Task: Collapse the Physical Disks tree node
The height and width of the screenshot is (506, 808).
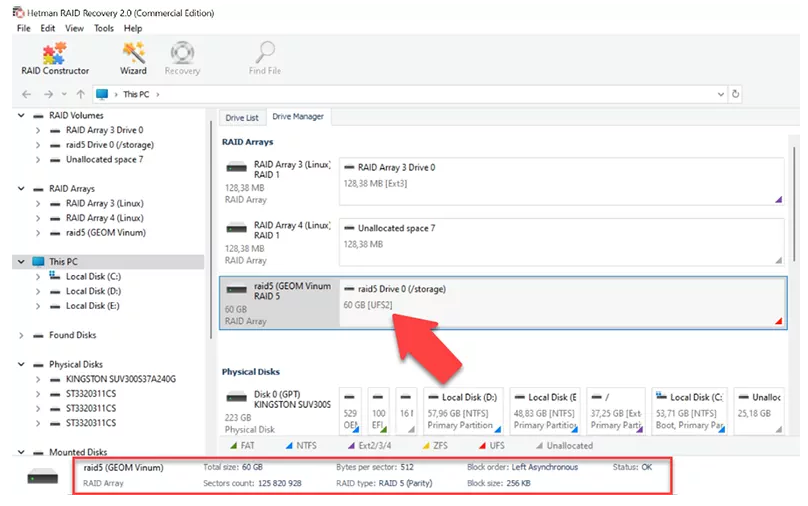Action: (x=21, y=364)
